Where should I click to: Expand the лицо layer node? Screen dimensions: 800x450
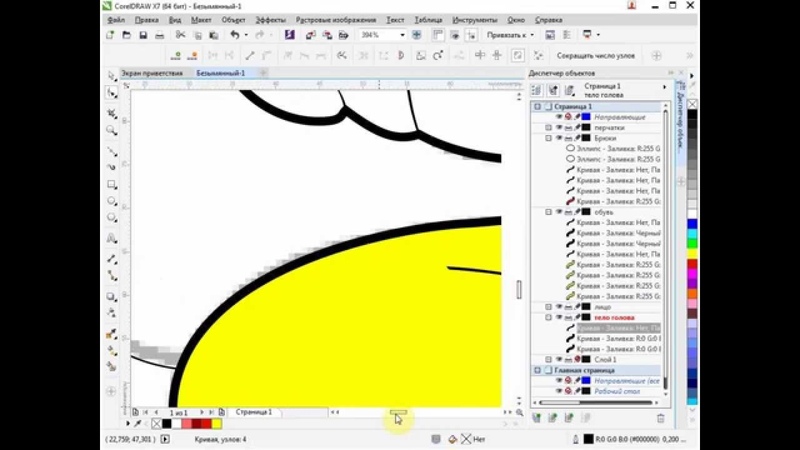(548, 307)
